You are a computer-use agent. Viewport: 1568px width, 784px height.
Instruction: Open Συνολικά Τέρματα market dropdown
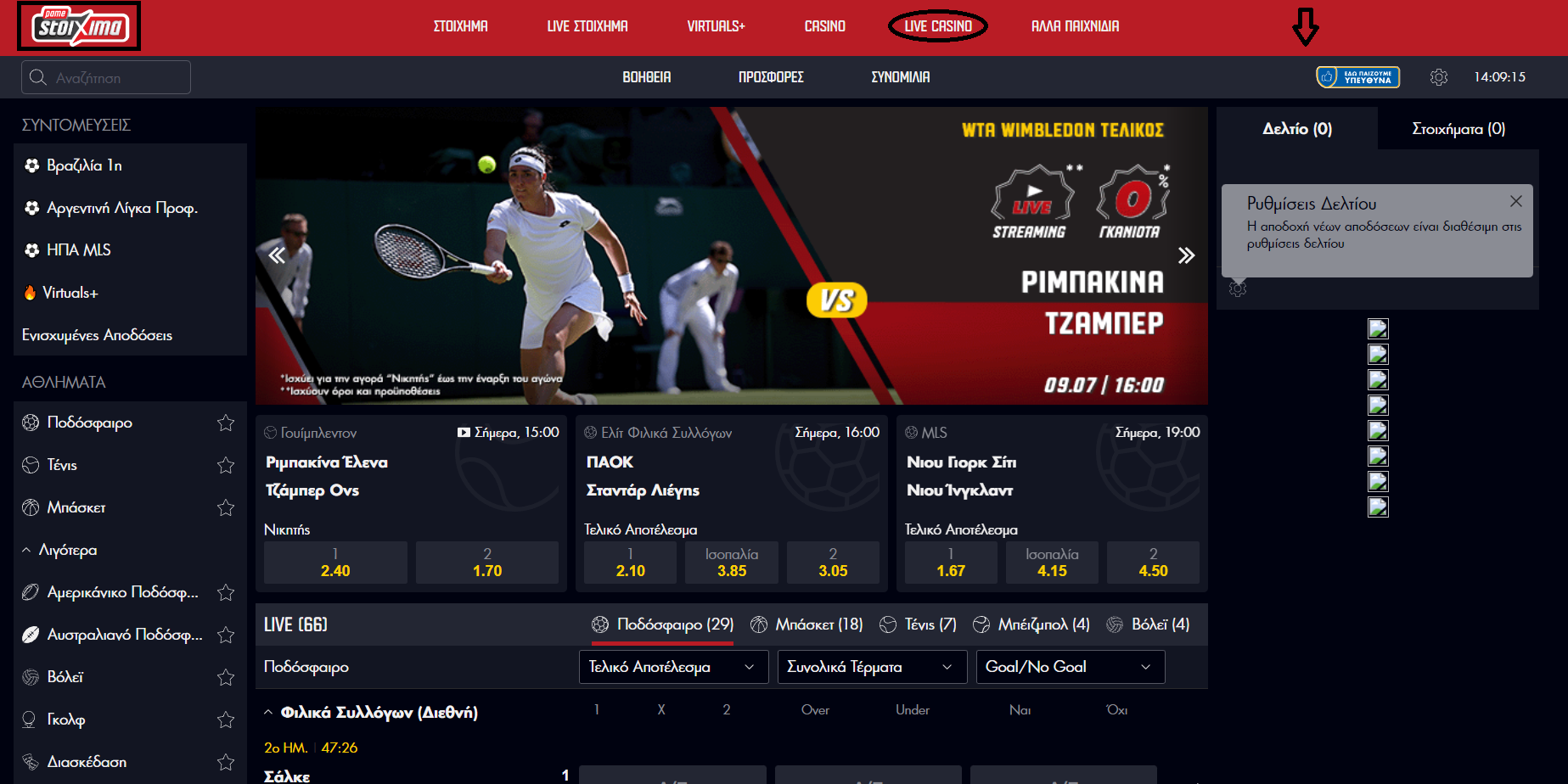coord(873,667)
